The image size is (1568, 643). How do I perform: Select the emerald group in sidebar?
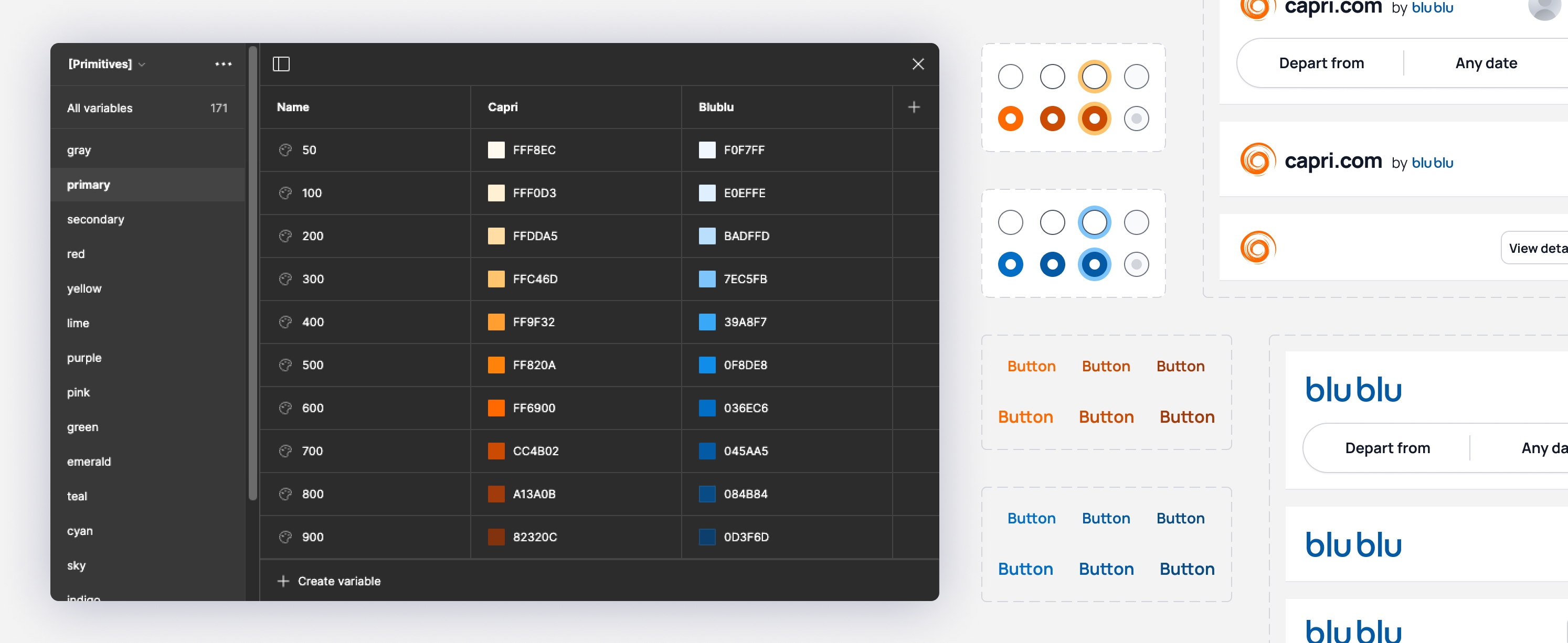tap(89, 461)
